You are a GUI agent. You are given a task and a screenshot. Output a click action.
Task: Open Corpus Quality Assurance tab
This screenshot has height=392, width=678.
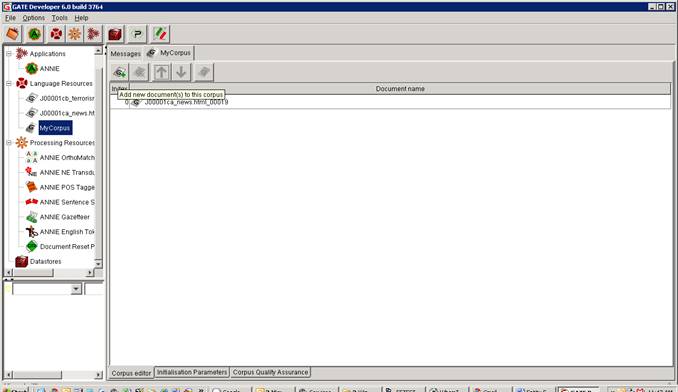coord(270,372)
